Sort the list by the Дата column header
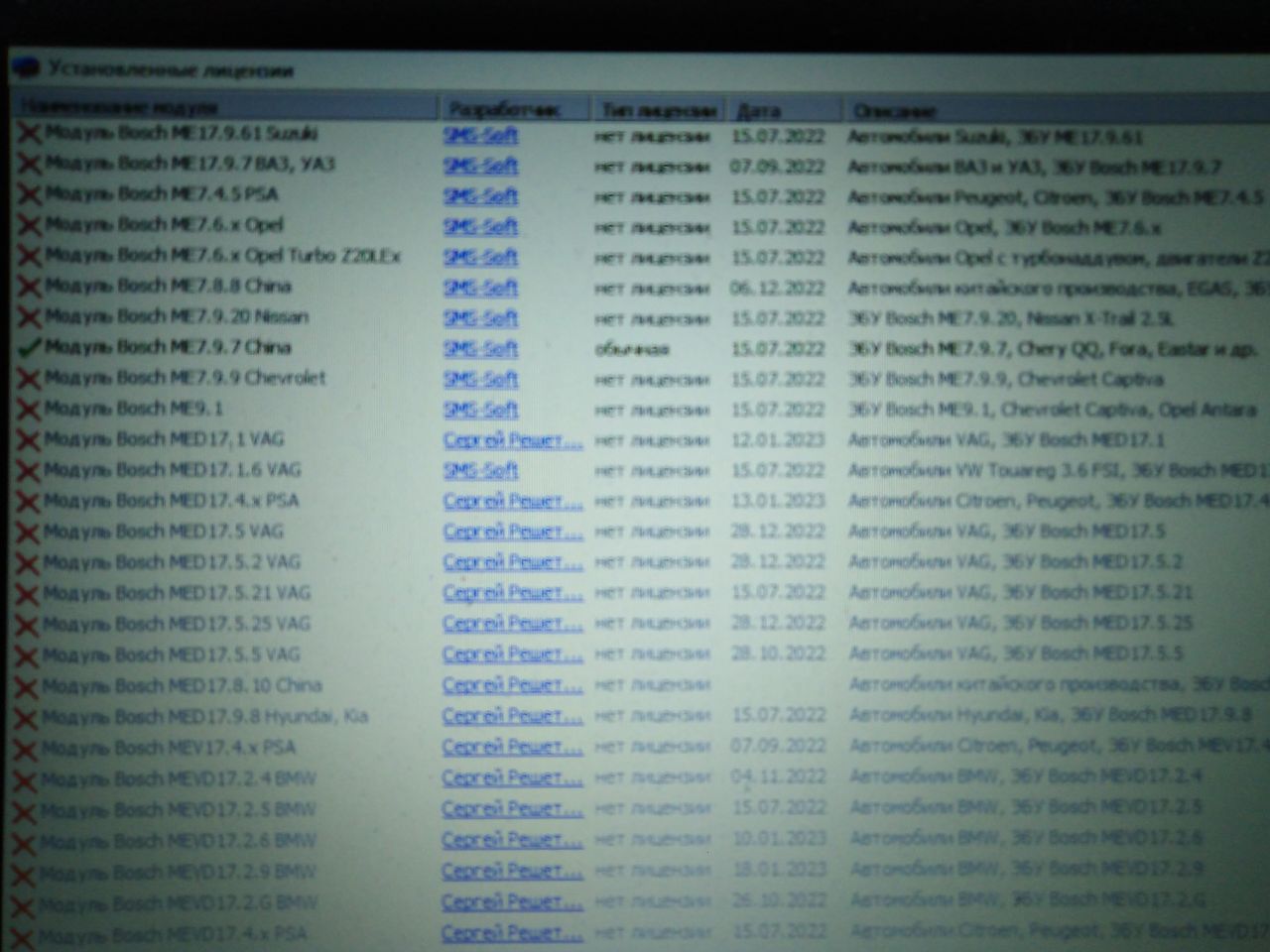The height and width of the screenshot is (952, 1270). coord(759,110)
